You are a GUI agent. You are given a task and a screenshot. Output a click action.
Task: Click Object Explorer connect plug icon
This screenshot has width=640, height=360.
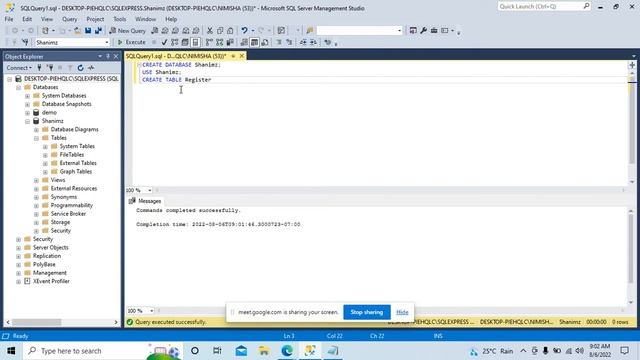coord(40,68)
